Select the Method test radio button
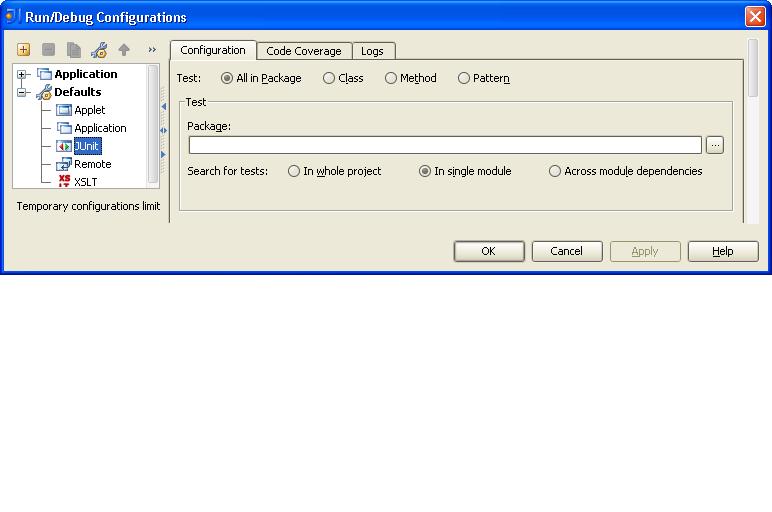This screenshot has height=512, width=772. (390, 78)
